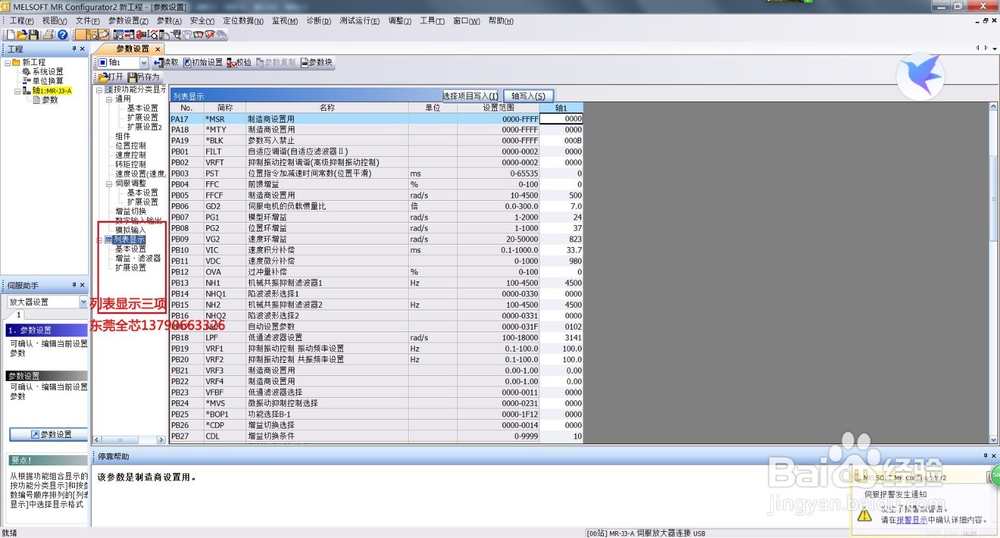Switch to the 参数设置 document tab
1000x538 pixels.
point(132,48)
